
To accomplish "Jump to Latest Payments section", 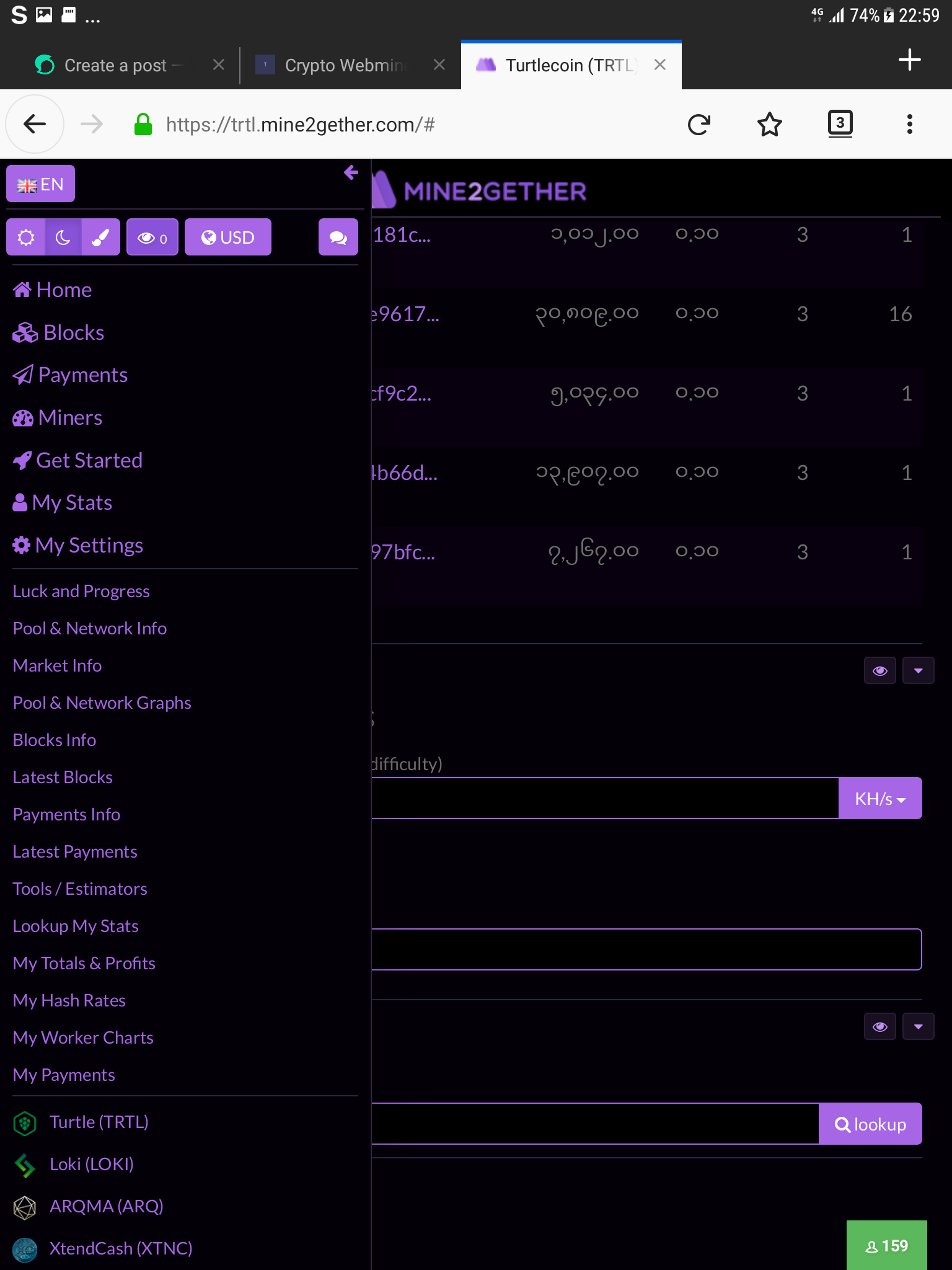I will [x=75, y=851].
